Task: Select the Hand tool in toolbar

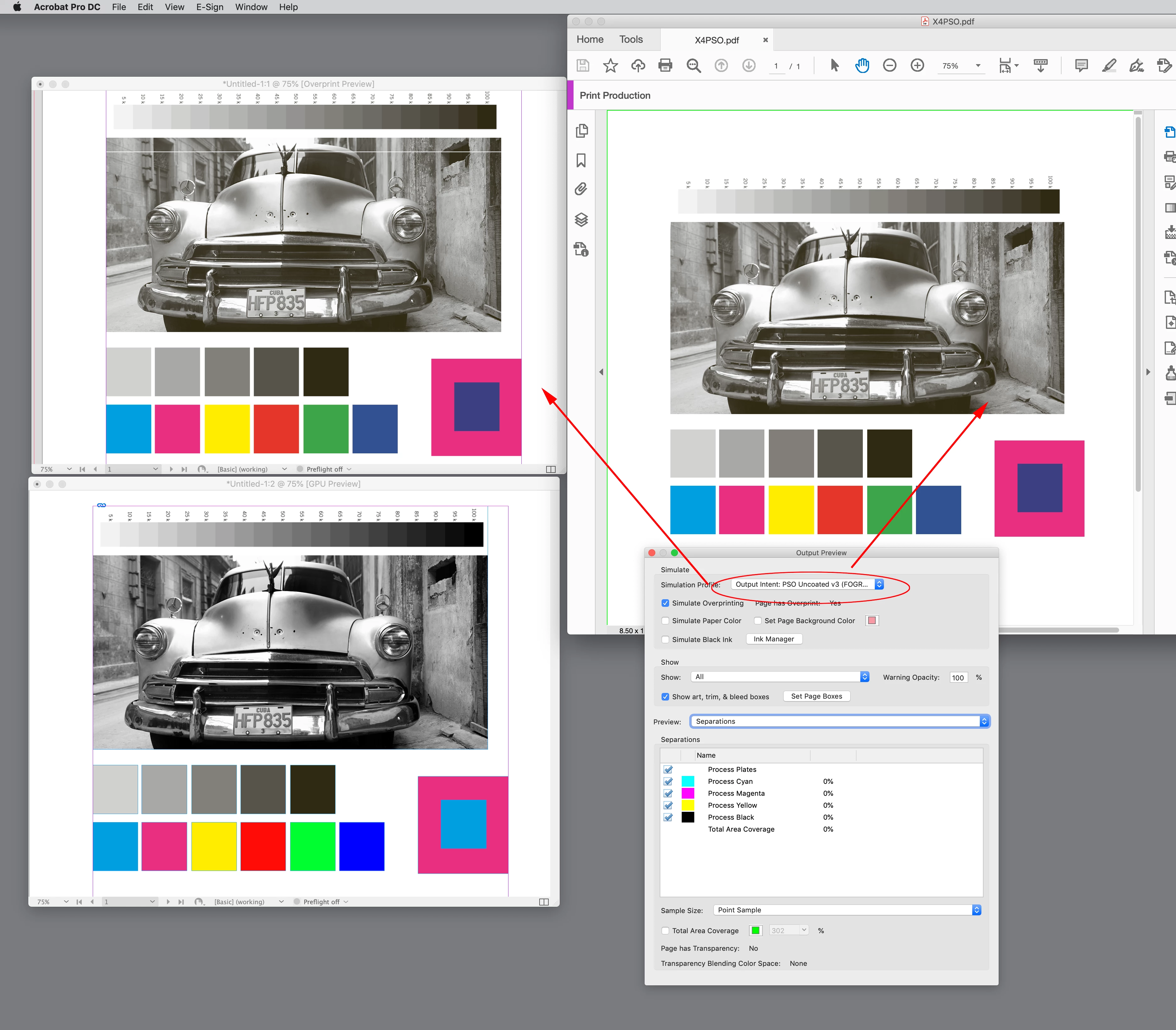Action: point(862,65)
